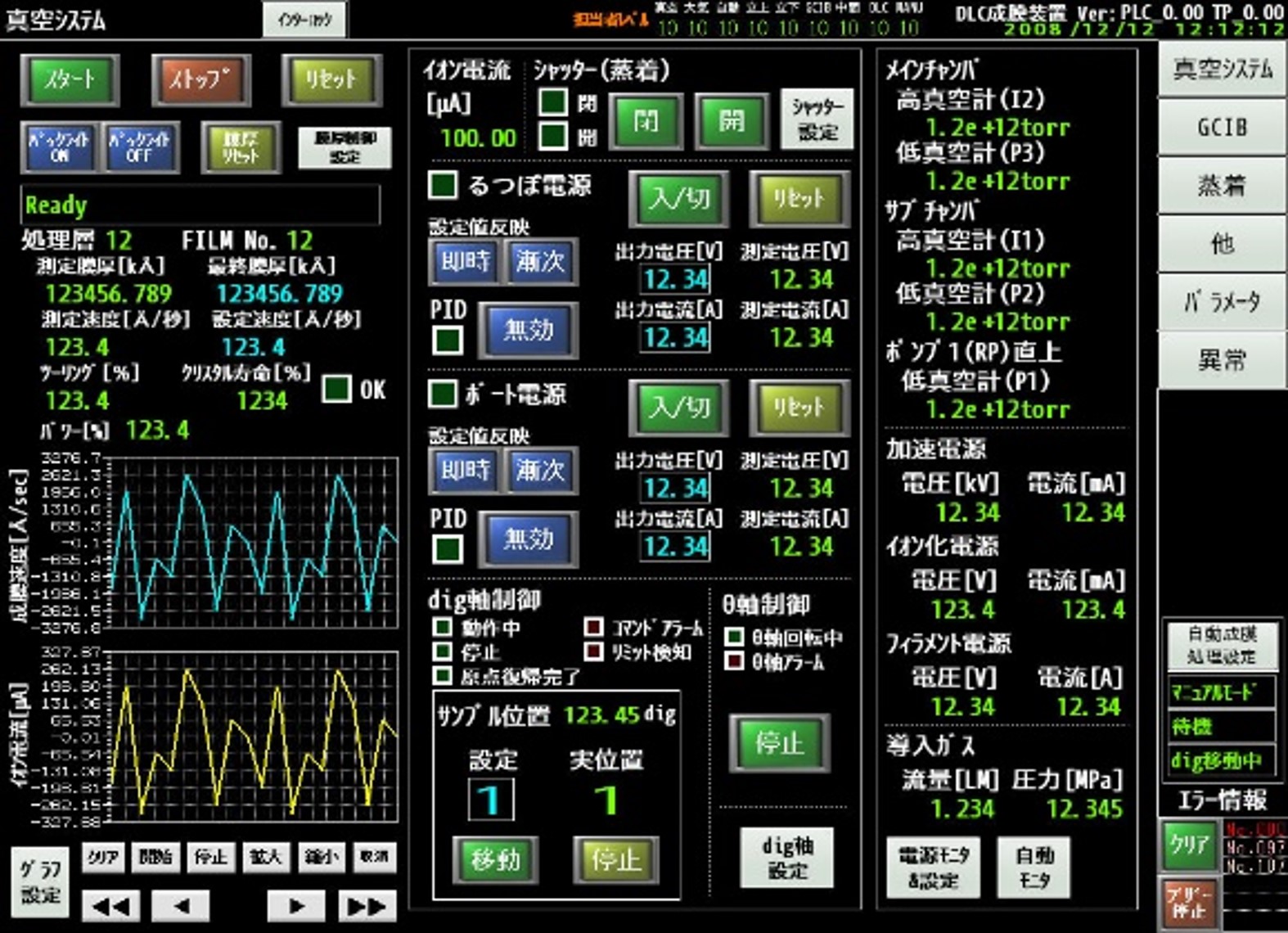Viewport: 1288px width, 933px height.
Task: Zoom in graph with 拡大 button
Action: tap(265, 857)
